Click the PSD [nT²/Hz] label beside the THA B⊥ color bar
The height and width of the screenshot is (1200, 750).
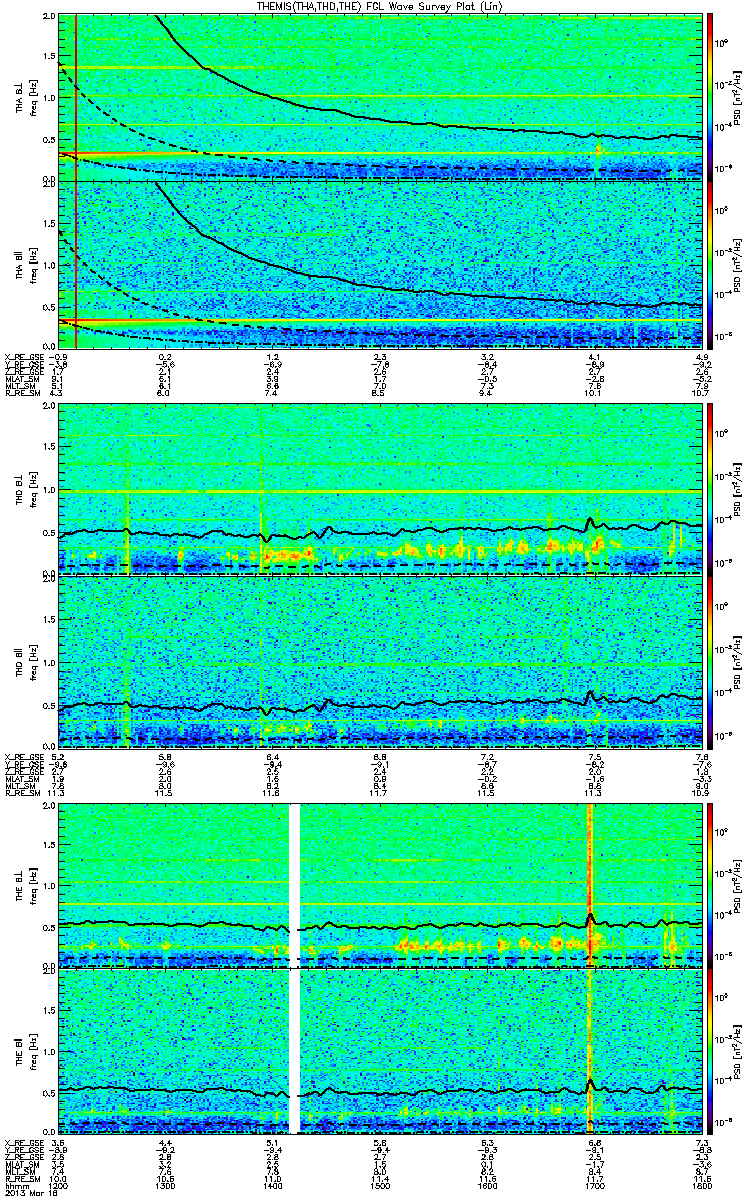click(x=738, y=97)
